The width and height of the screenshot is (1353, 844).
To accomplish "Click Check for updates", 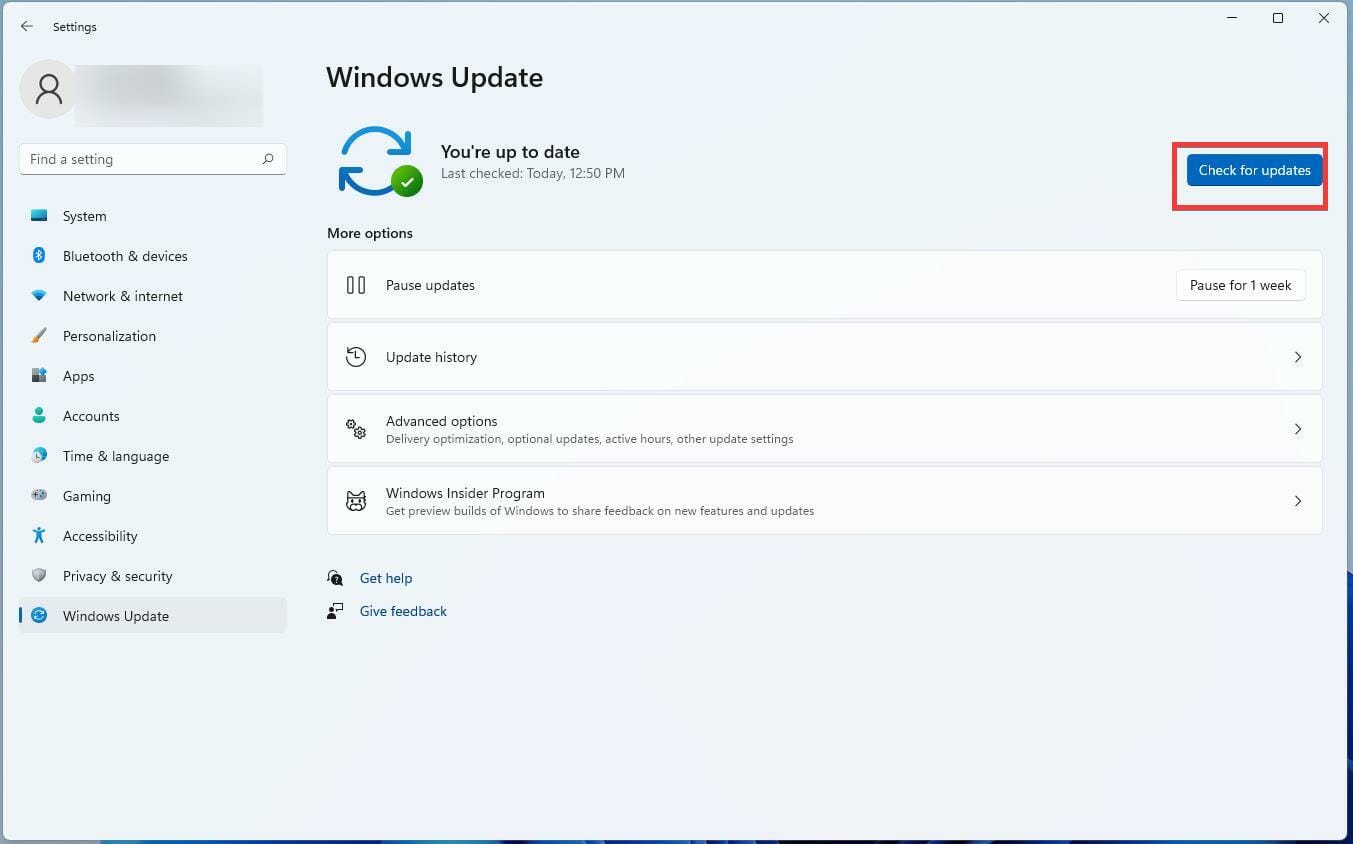I will click(1254, 170).
